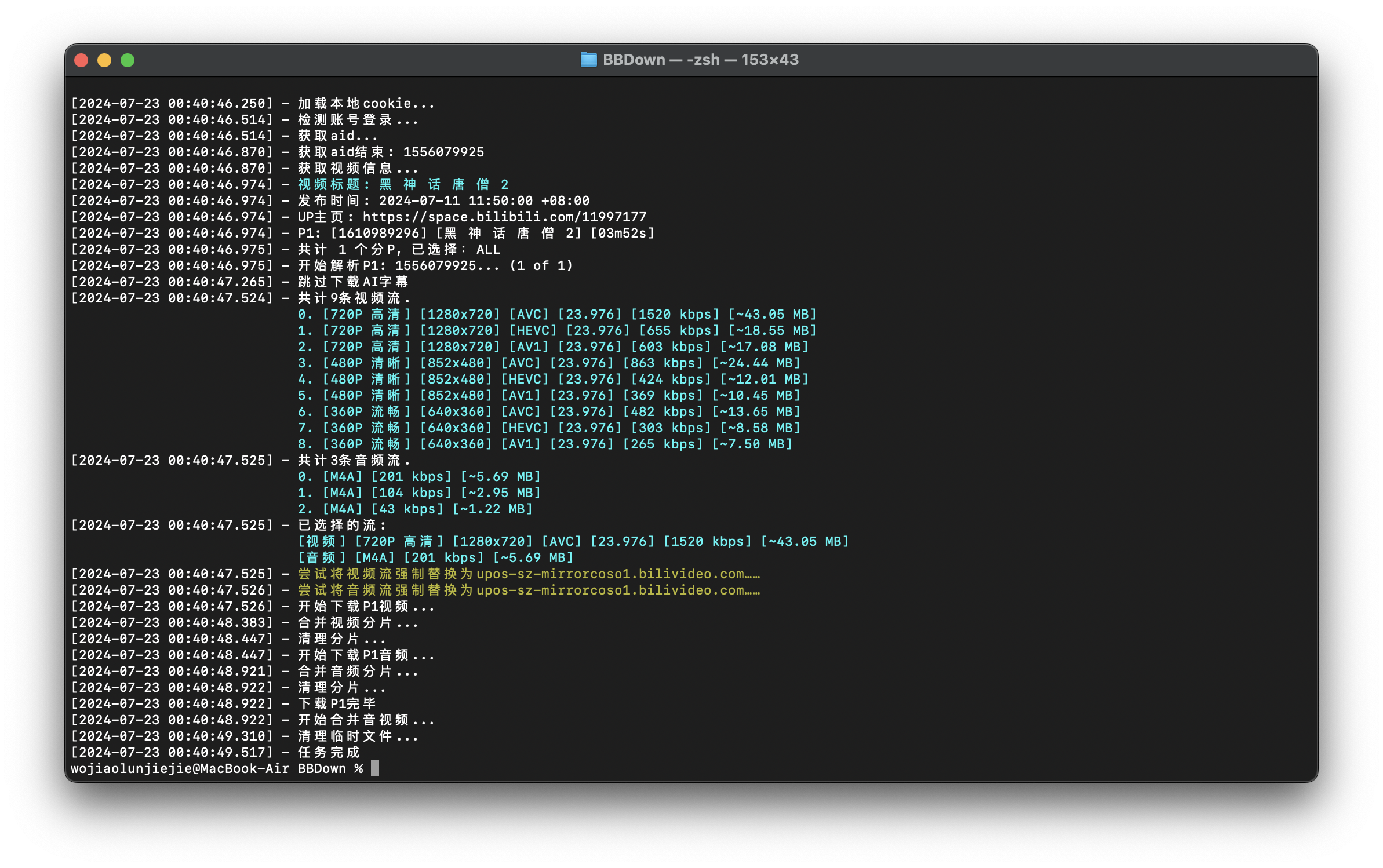This screenshot has width=1383, height=868.
Task: Click the line 开始合并音视频...
Action: coord(366,720)
